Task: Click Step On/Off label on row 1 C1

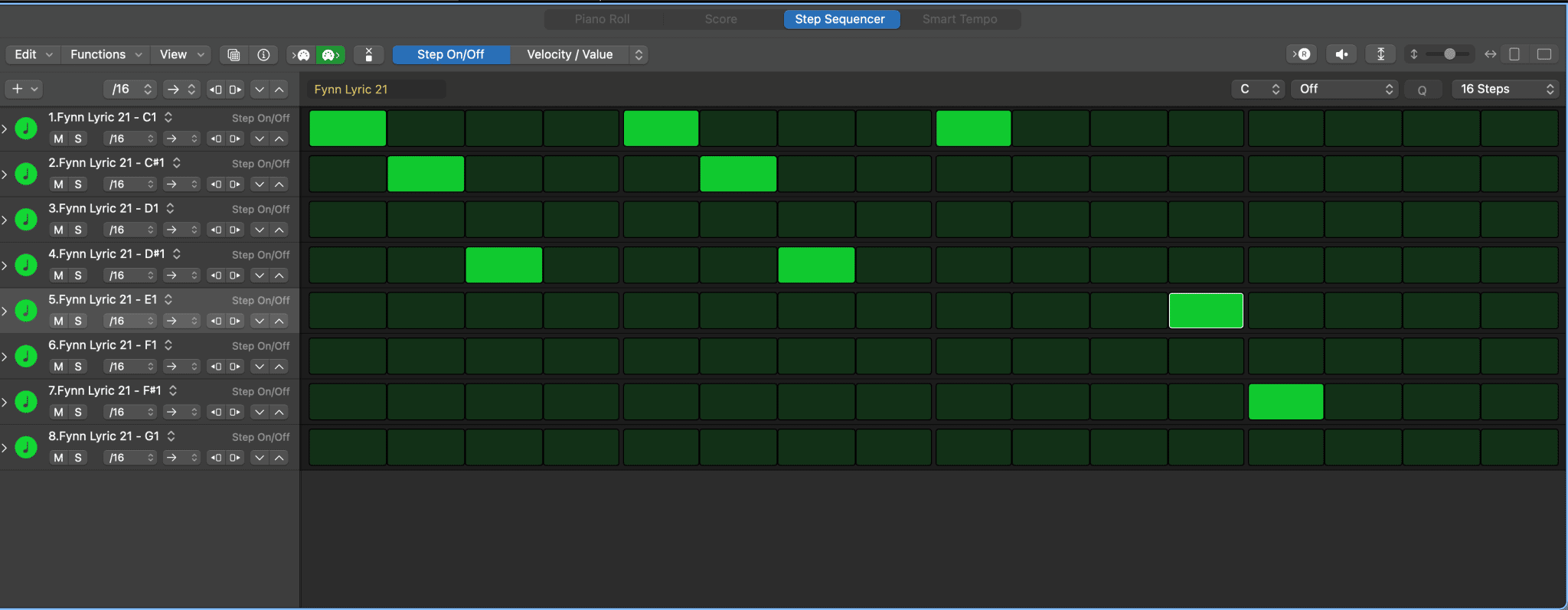Action: tap(261, 118)
